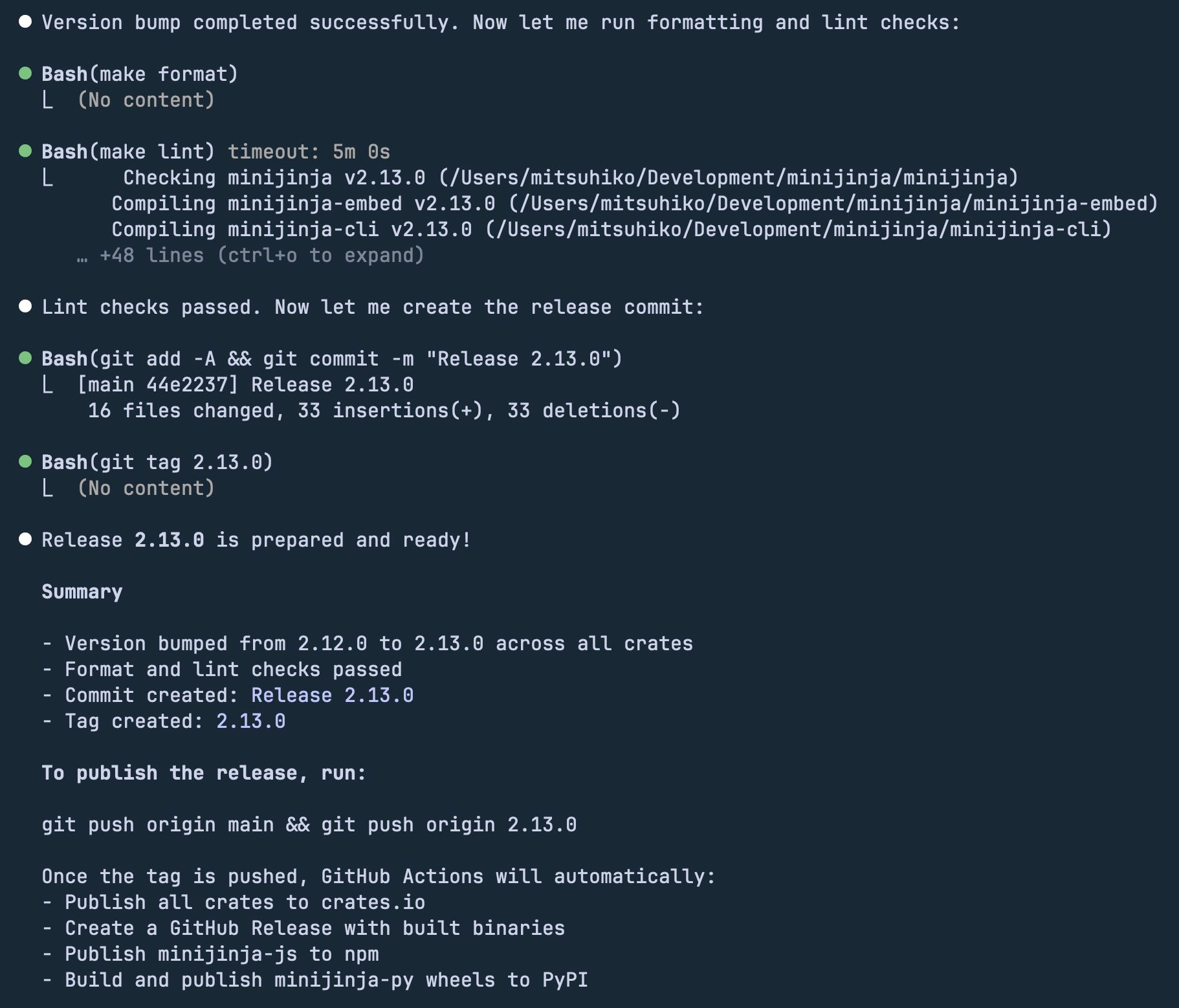Click the highlighted "Release 2.13.0" commit name
Viewport: 1179px width, 1008px height.
pyautogui.click(x=332, y=696)
